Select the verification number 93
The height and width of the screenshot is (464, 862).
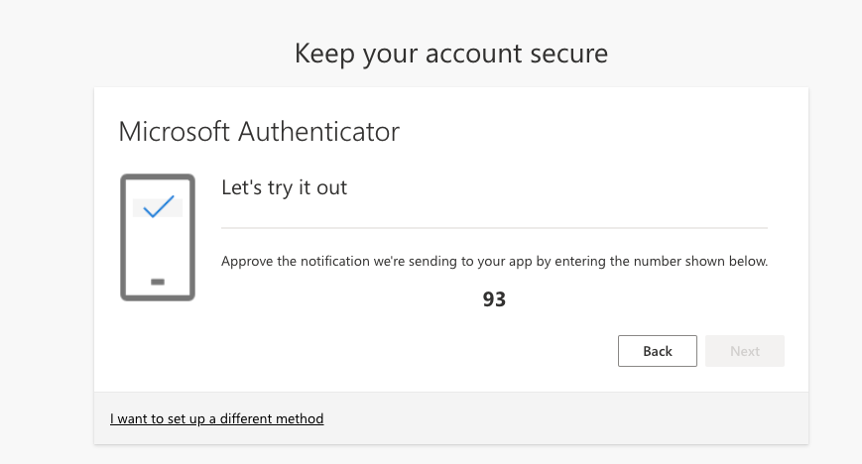click(494, 299)
